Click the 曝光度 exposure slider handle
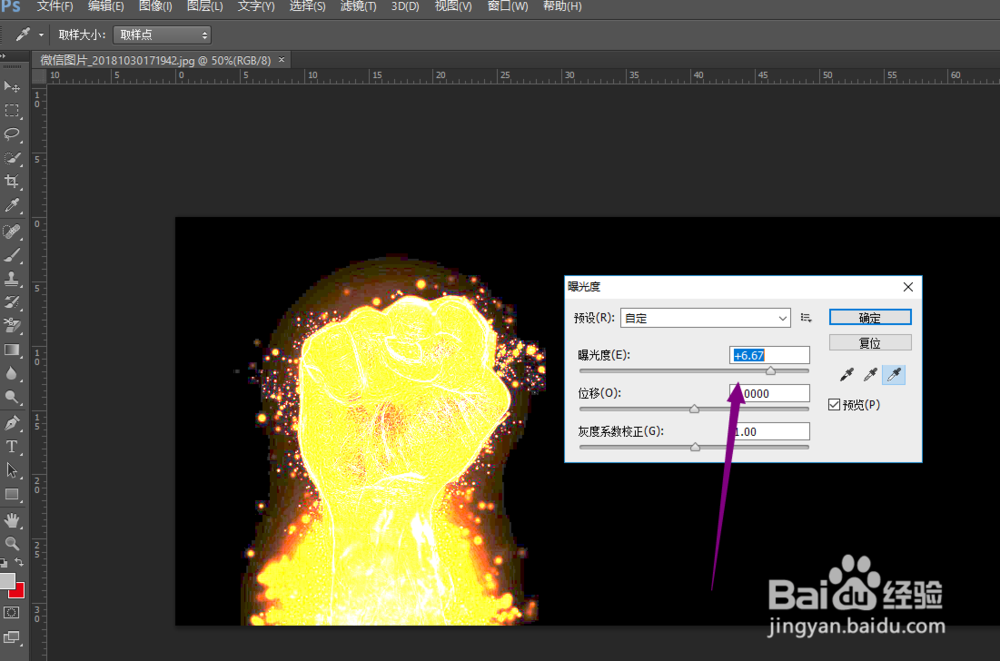Screen dimensions: 1000x661 click(770, 371)
